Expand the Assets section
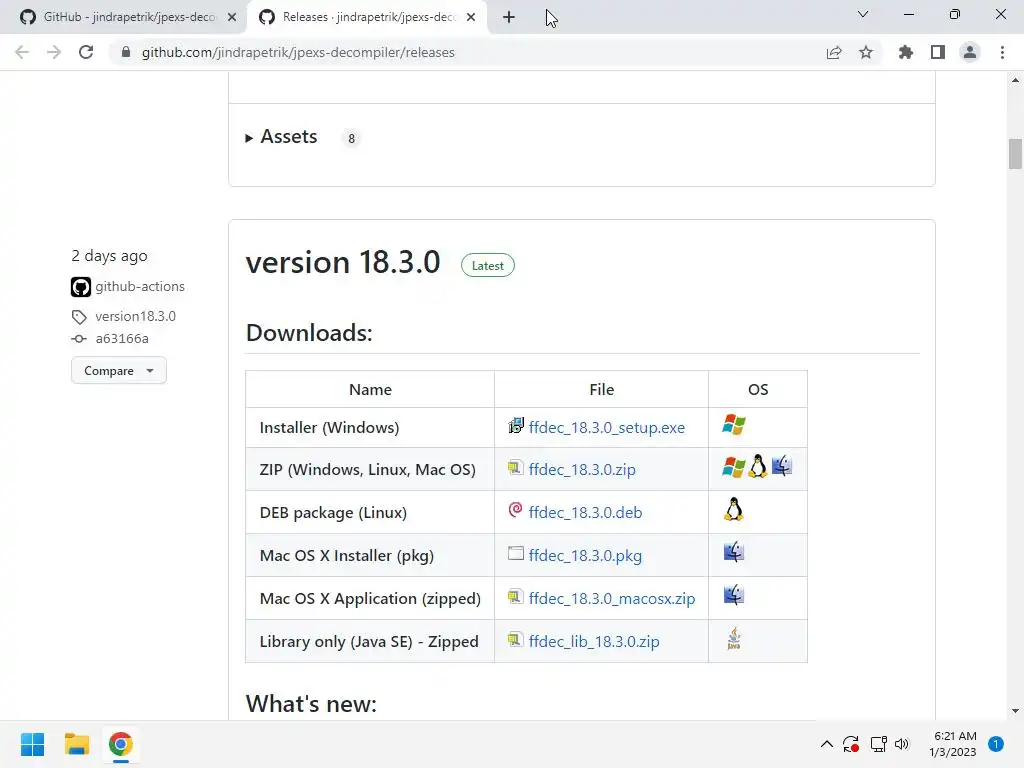Image resolution: width=1024 pixels, height=768 pixels. click(281, 136)
